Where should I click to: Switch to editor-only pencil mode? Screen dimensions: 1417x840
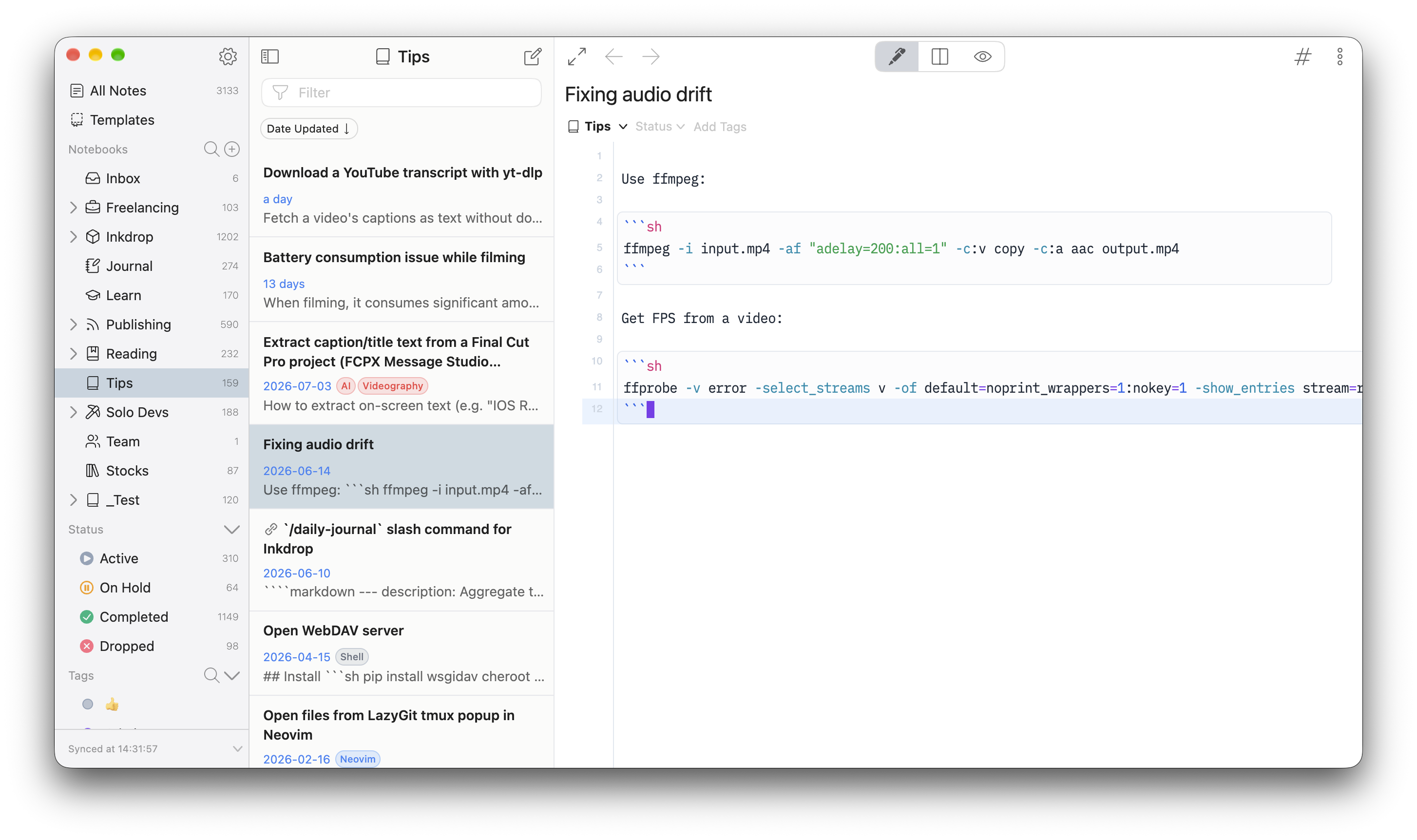click(x=897, y=56)
